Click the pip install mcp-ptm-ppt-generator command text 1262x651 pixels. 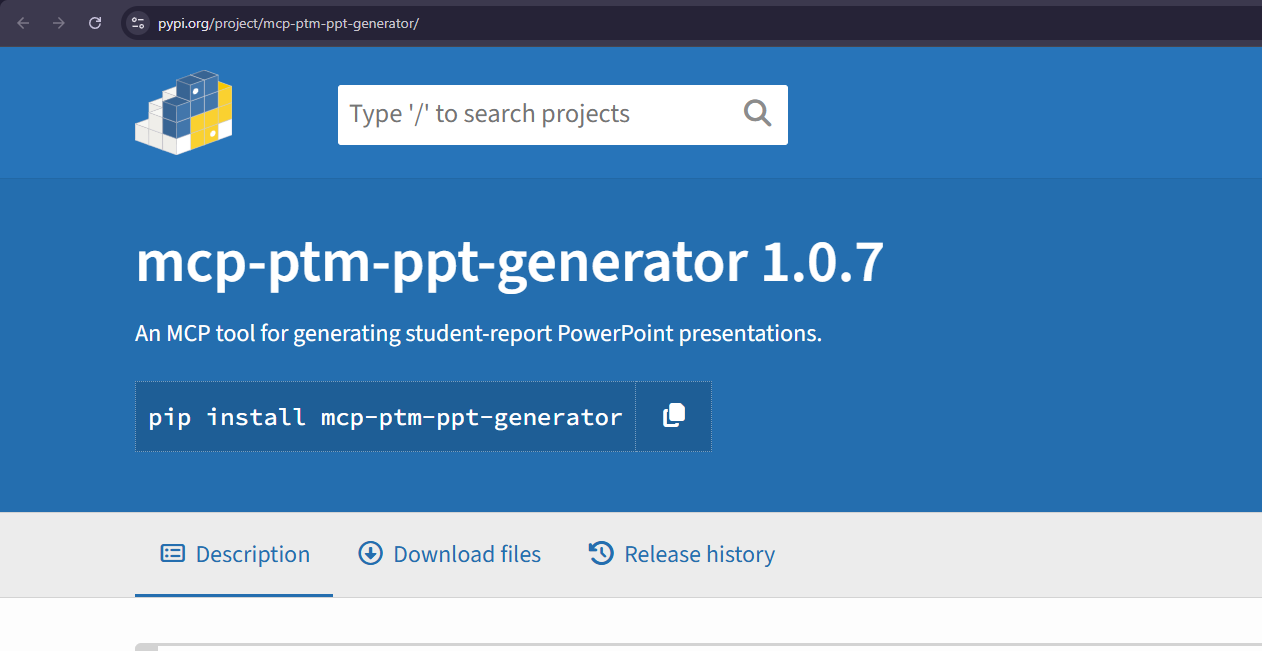point(385,417)
